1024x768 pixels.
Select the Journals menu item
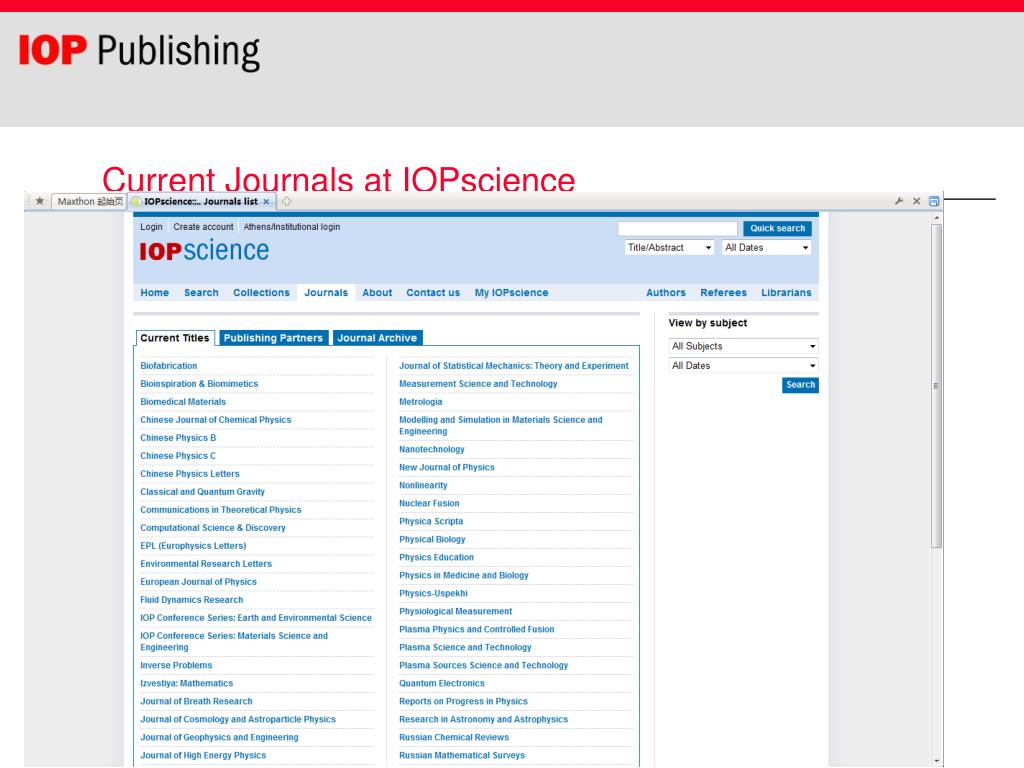[326, 293]
